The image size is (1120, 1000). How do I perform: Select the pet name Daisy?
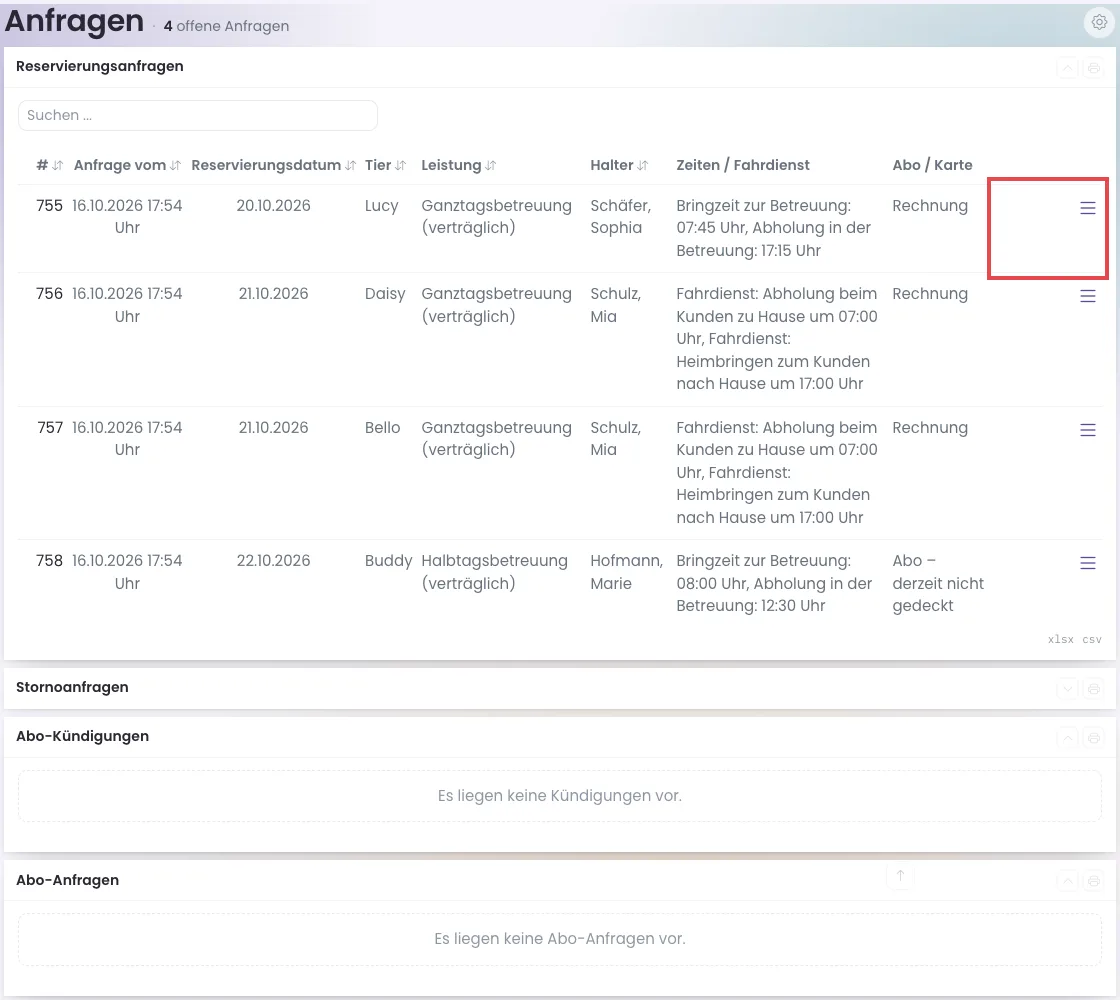[x=385, y=294]
